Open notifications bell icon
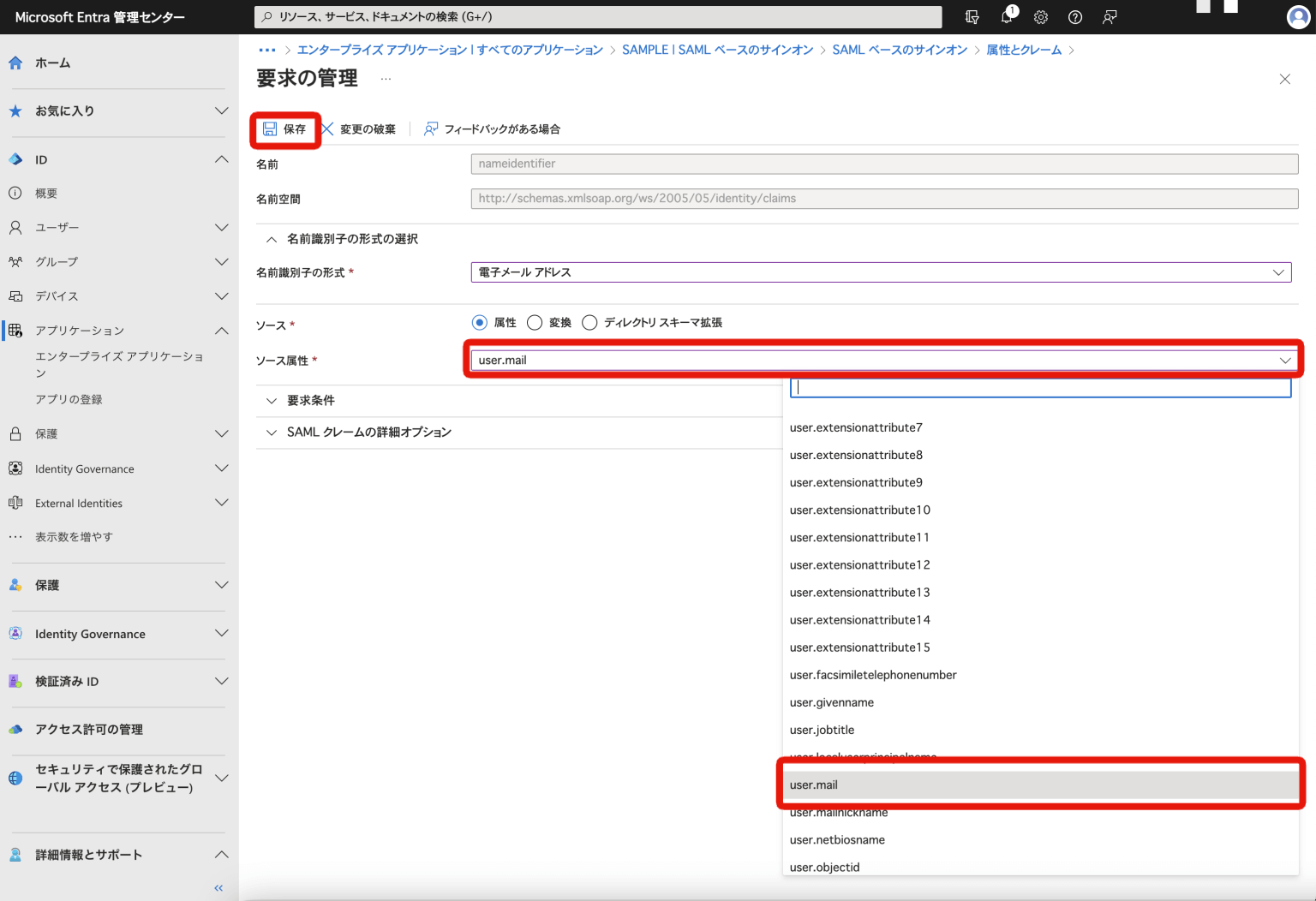Image resolution: width=1316 pixels, height=901 pixels. click(x=1008, y=16)
